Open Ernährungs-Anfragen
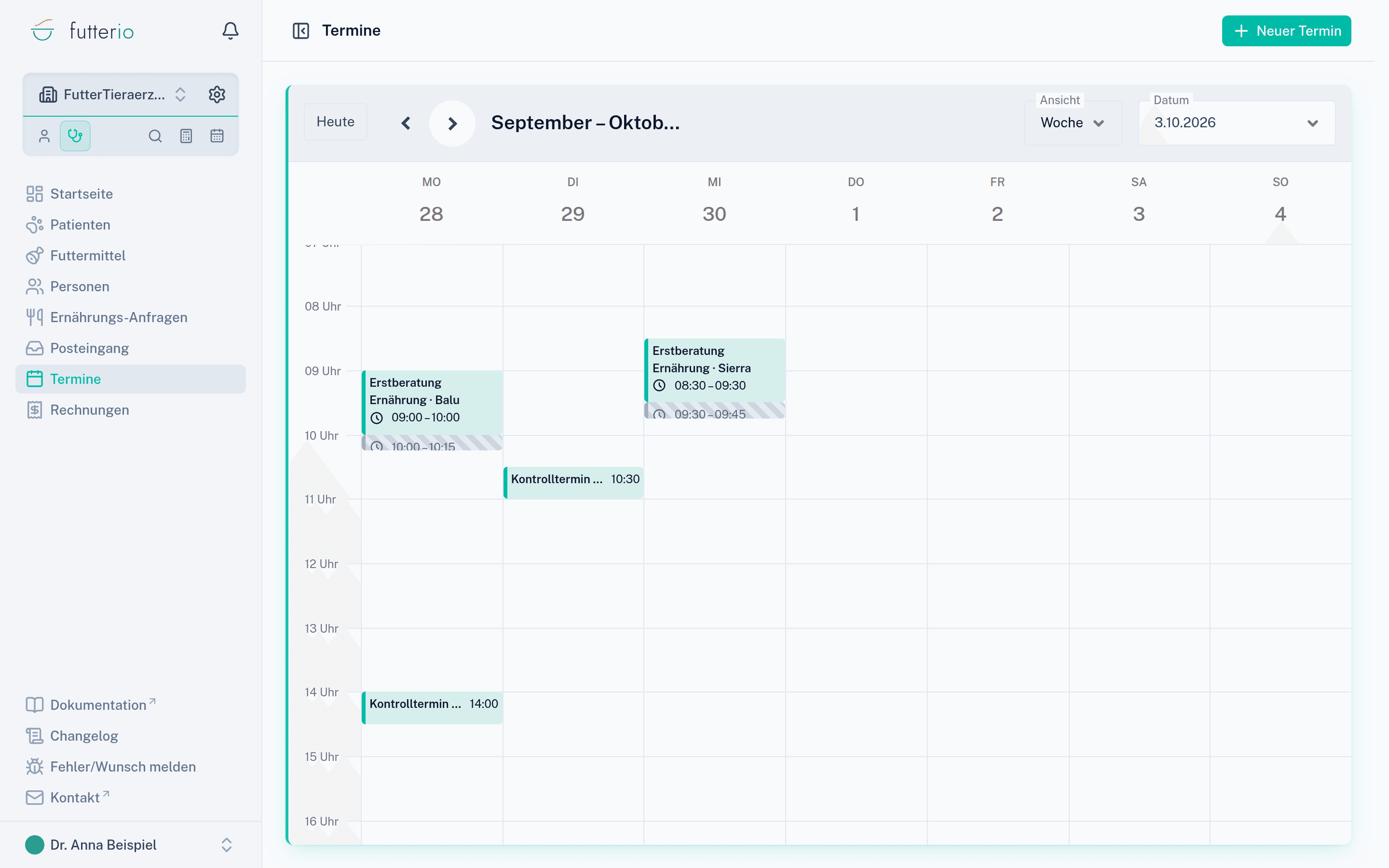Viewport: 1389px width, 868px height. (131, 317)
